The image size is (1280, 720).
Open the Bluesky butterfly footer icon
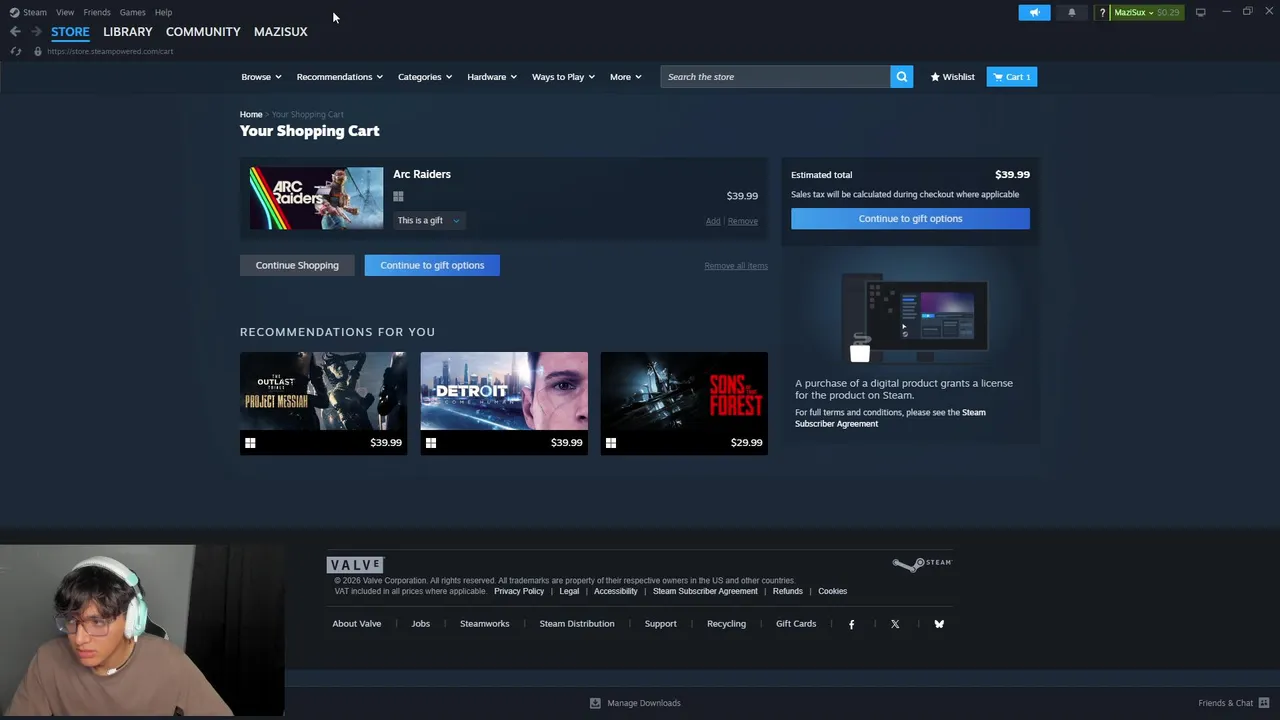point(939,624)
